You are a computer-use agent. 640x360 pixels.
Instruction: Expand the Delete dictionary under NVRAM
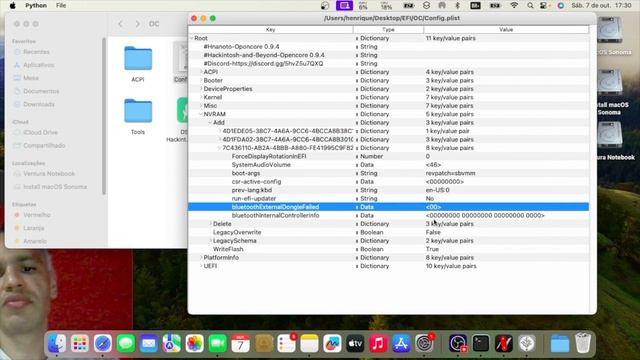pyautogui.click(x=210, y=224)
